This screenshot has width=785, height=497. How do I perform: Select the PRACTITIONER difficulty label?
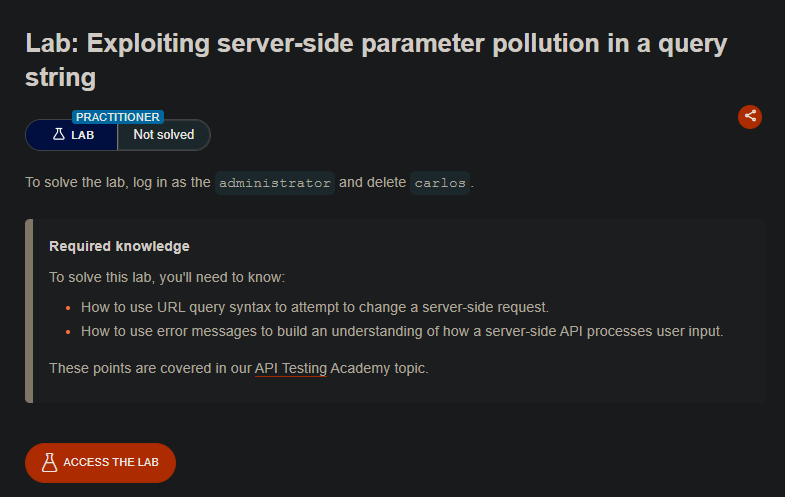(118, 117)
